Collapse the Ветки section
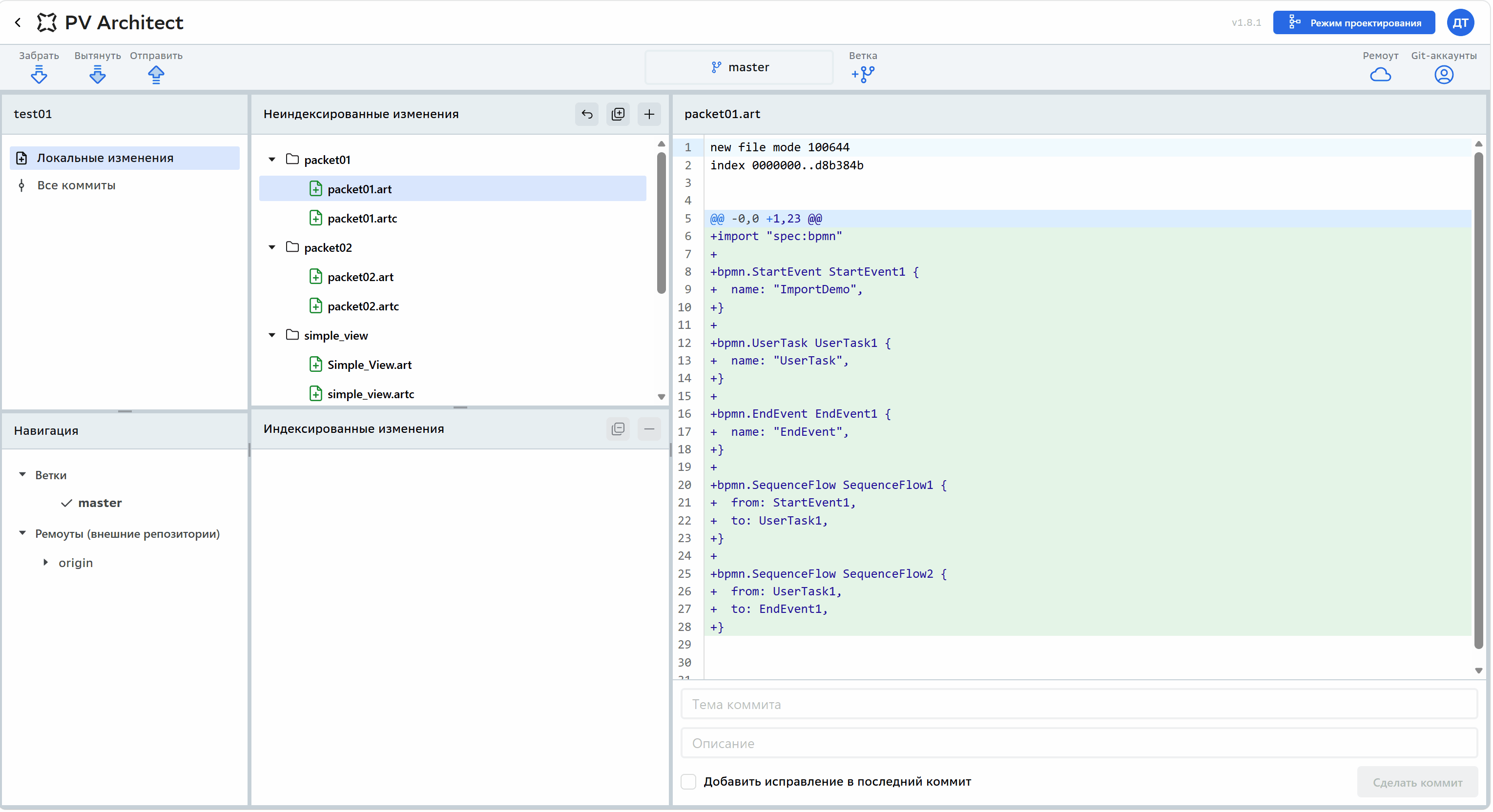Screen dimensions: 1493x812 coord(22,475)
